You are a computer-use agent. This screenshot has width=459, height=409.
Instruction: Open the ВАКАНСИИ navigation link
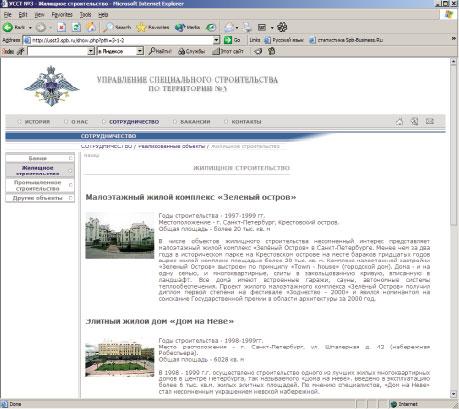pyautogui.click(x=195, y=122)
